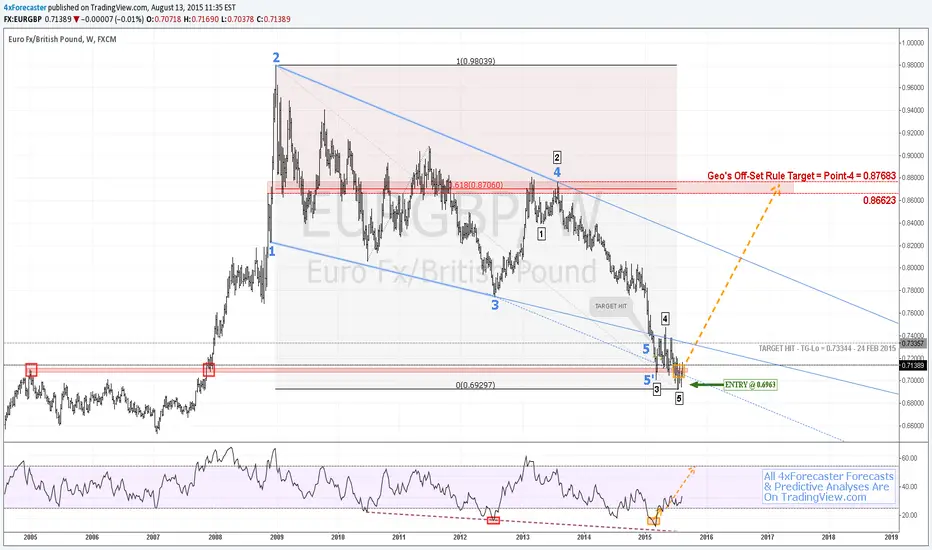This screenshot has width=932, height=550.
Task: Click the Euro Fx/British Pound, W, FXCM legend
Action: (x=62, y=39)
